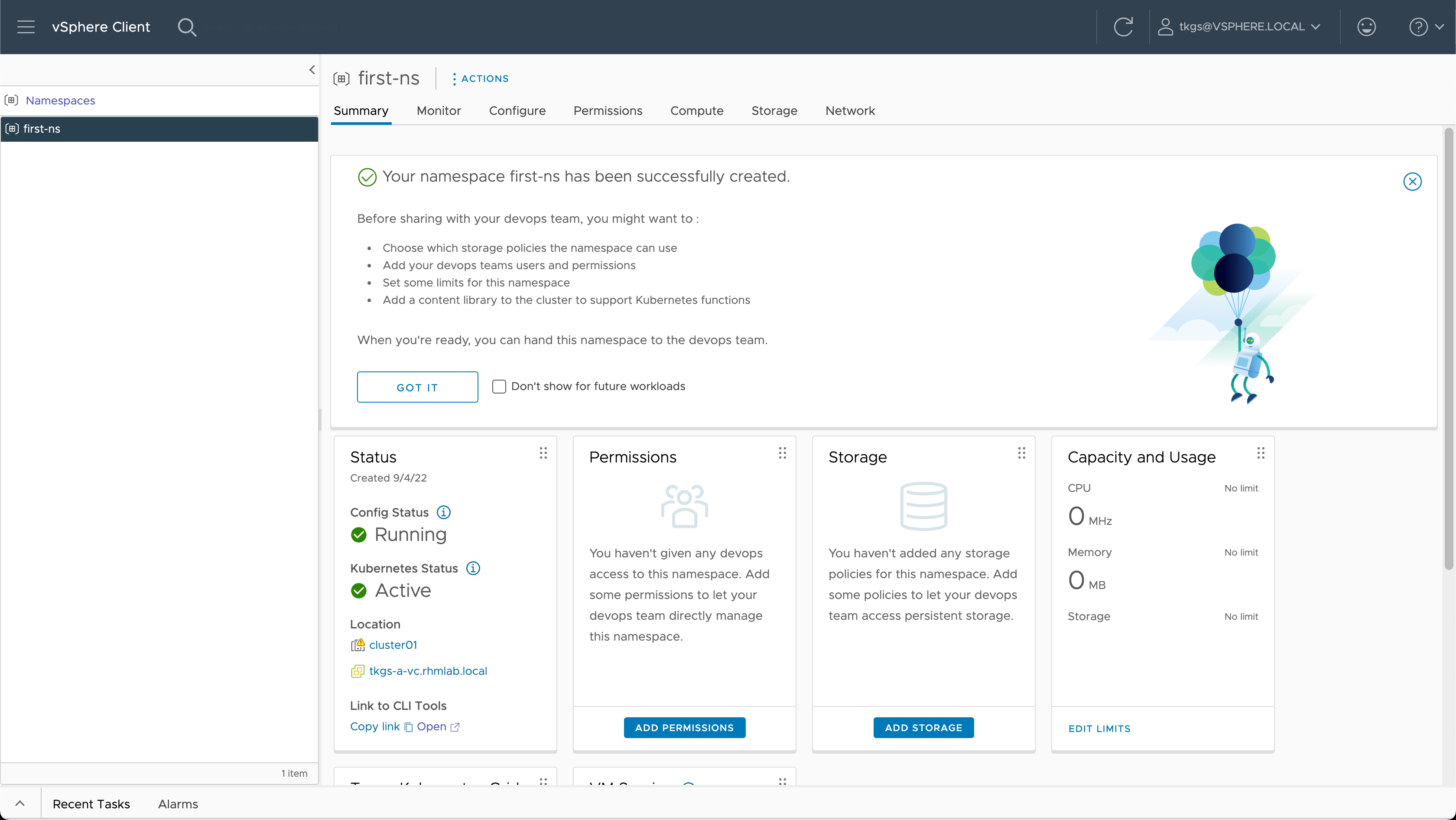
Task: Collapse the left navigation sidebar
Action: 312,69
